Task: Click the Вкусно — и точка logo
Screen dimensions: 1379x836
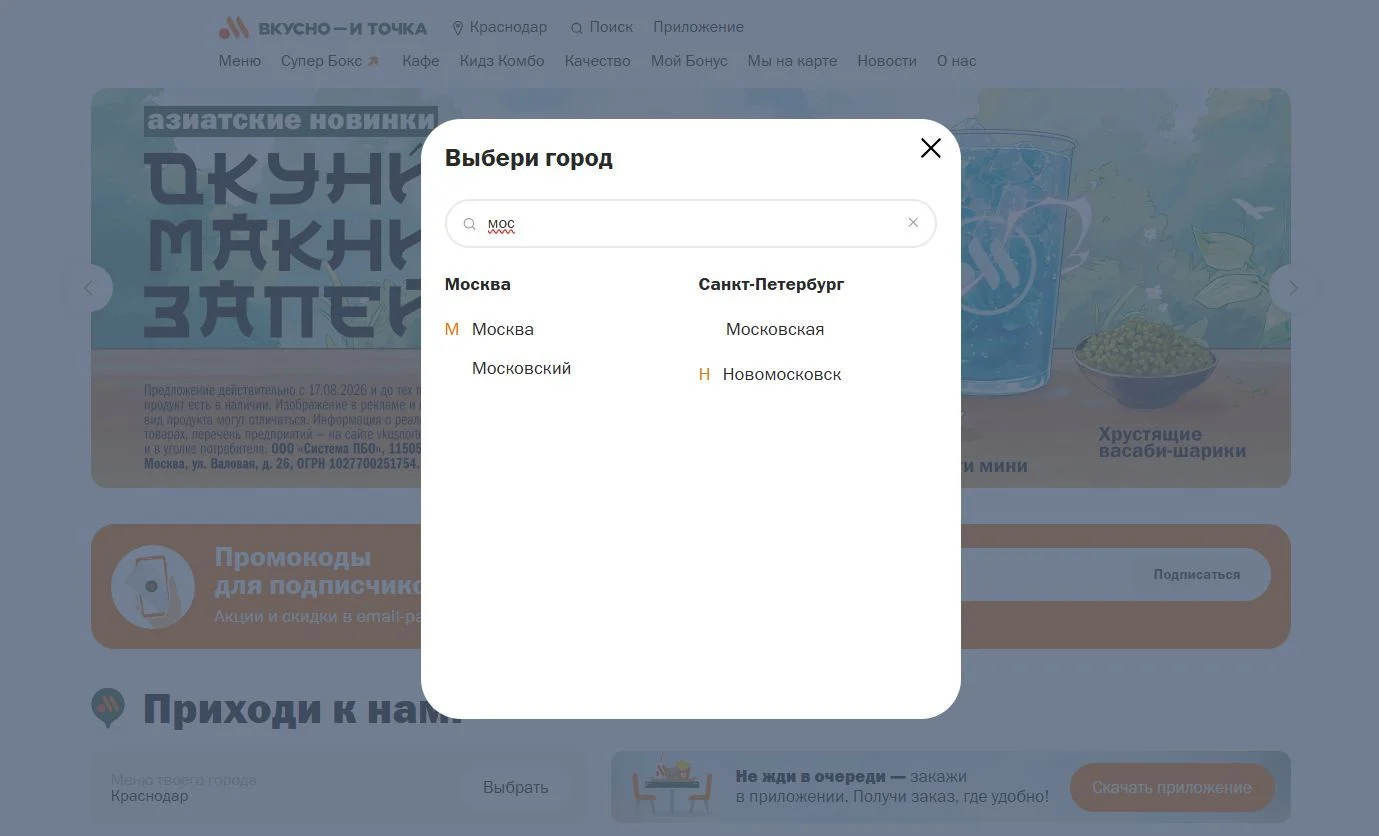Action: [323, 27]
